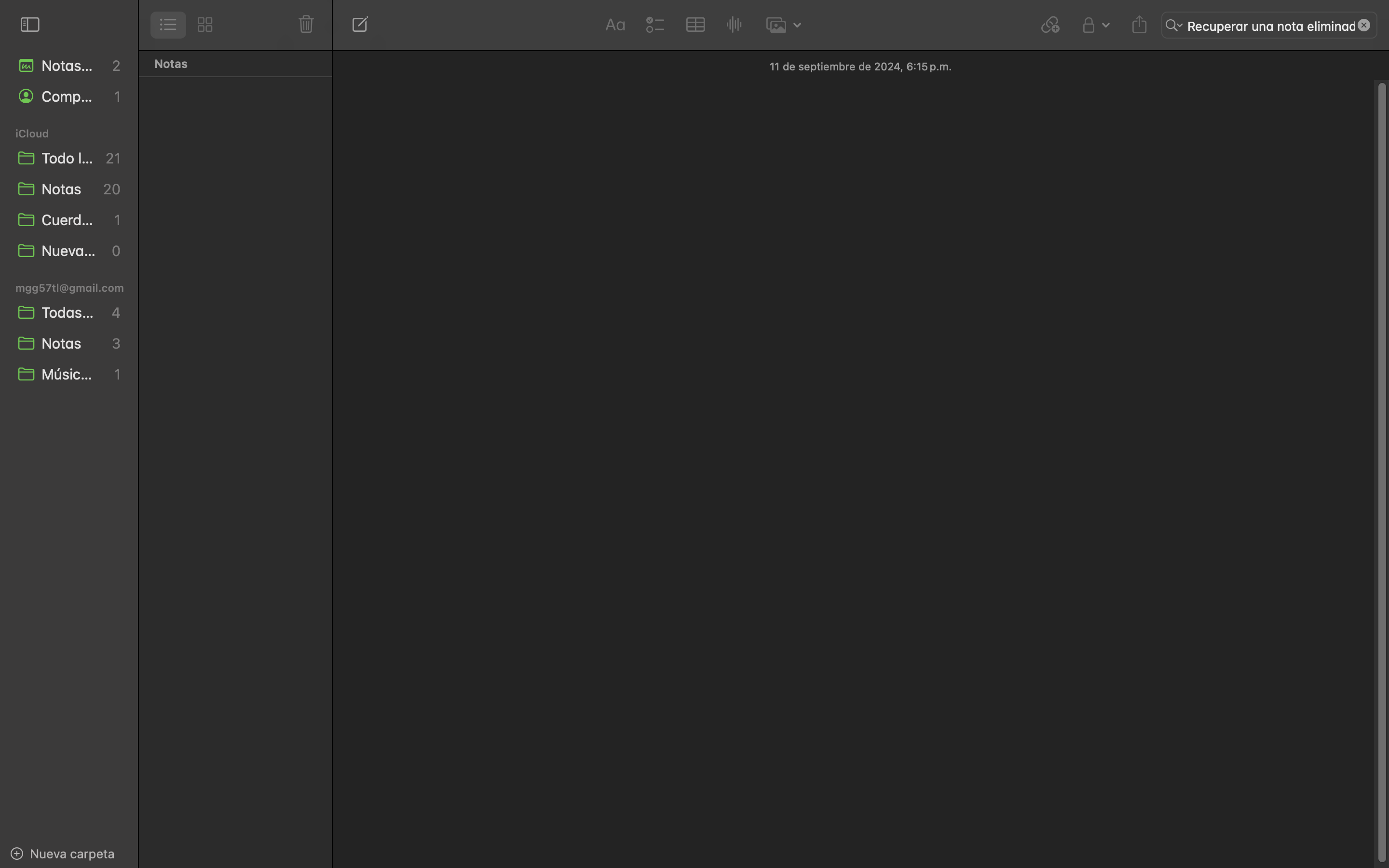Click the trash delete note icon

click(306, 25)
